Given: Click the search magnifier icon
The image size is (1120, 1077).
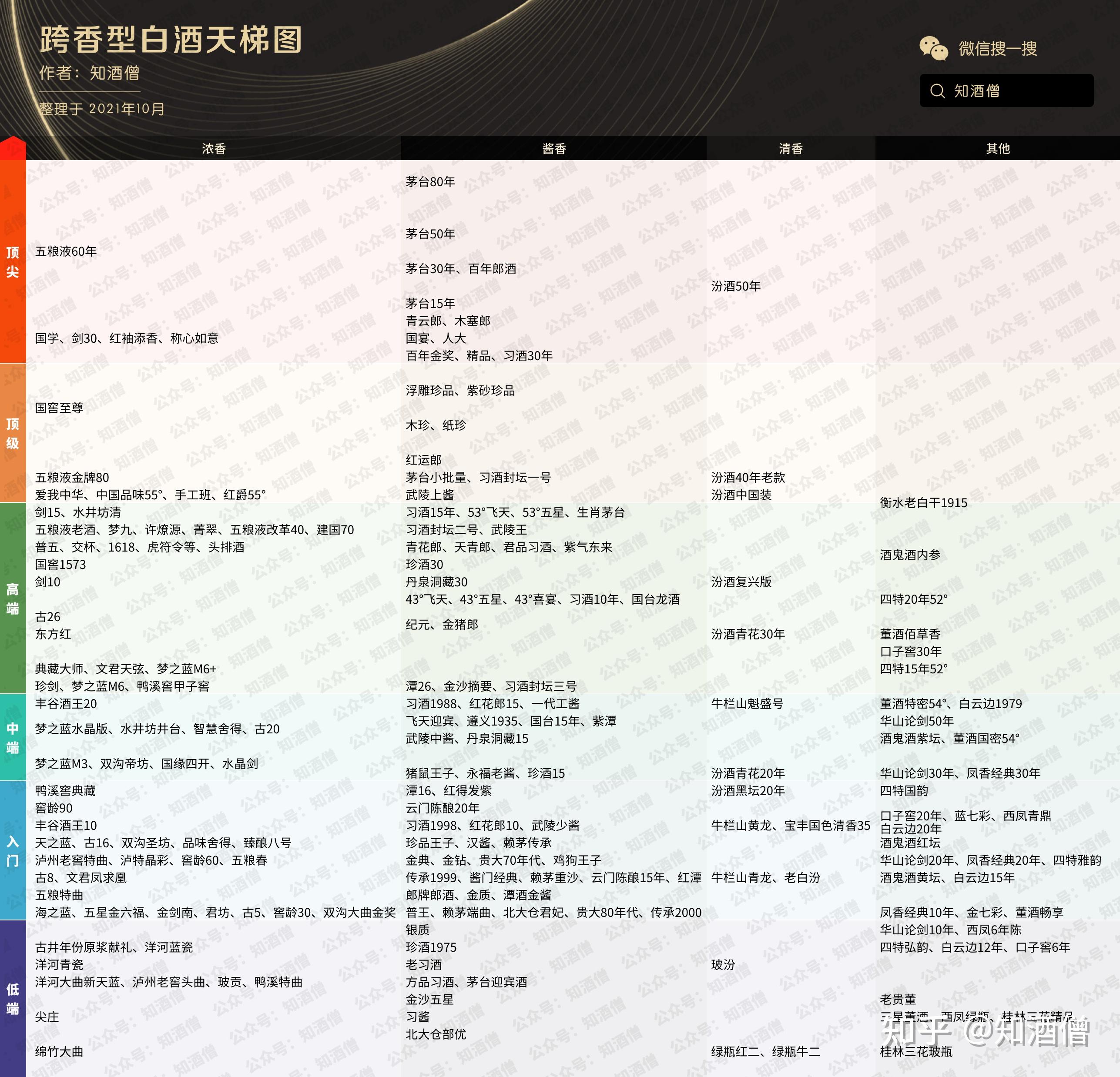Looking at the screenshot, I should [937, 91].
